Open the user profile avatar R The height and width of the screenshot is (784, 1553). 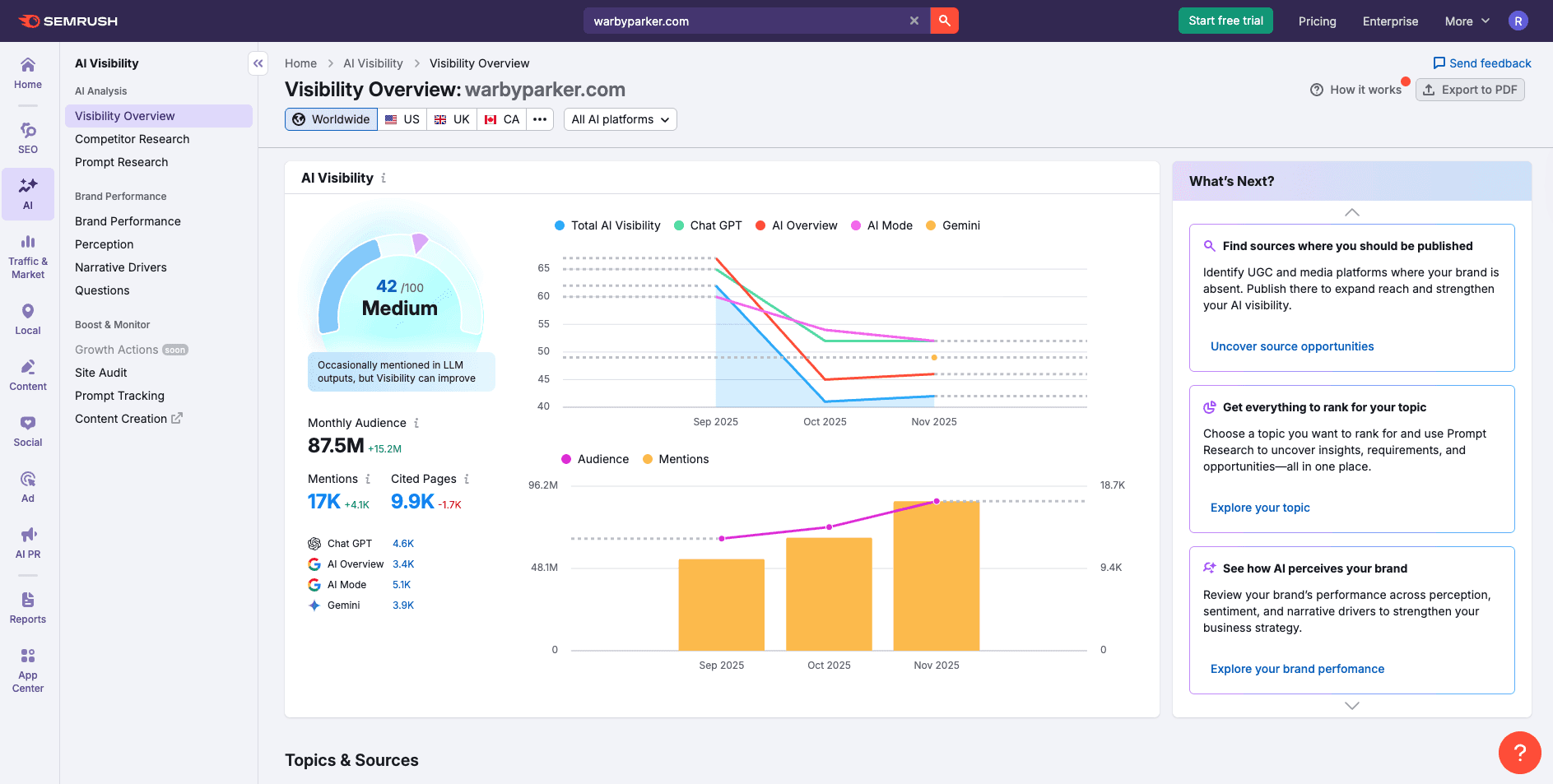(x=1518, y=21)
